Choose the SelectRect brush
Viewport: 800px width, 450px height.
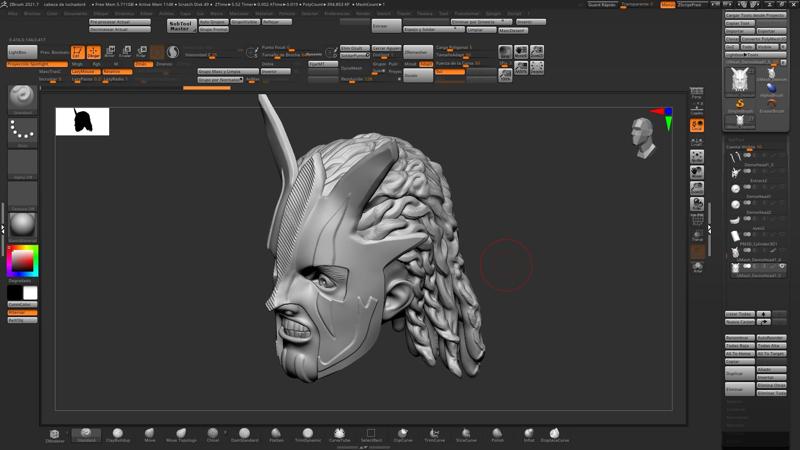(x=371, y=435)
